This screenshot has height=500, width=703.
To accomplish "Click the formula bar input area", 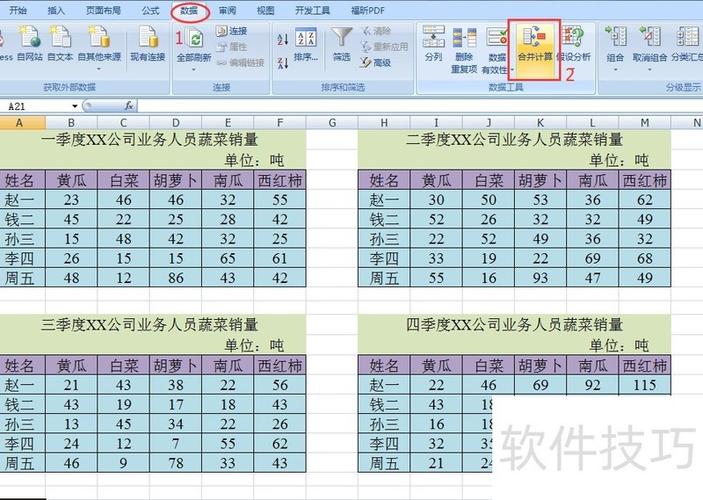I will click(420, 106).
